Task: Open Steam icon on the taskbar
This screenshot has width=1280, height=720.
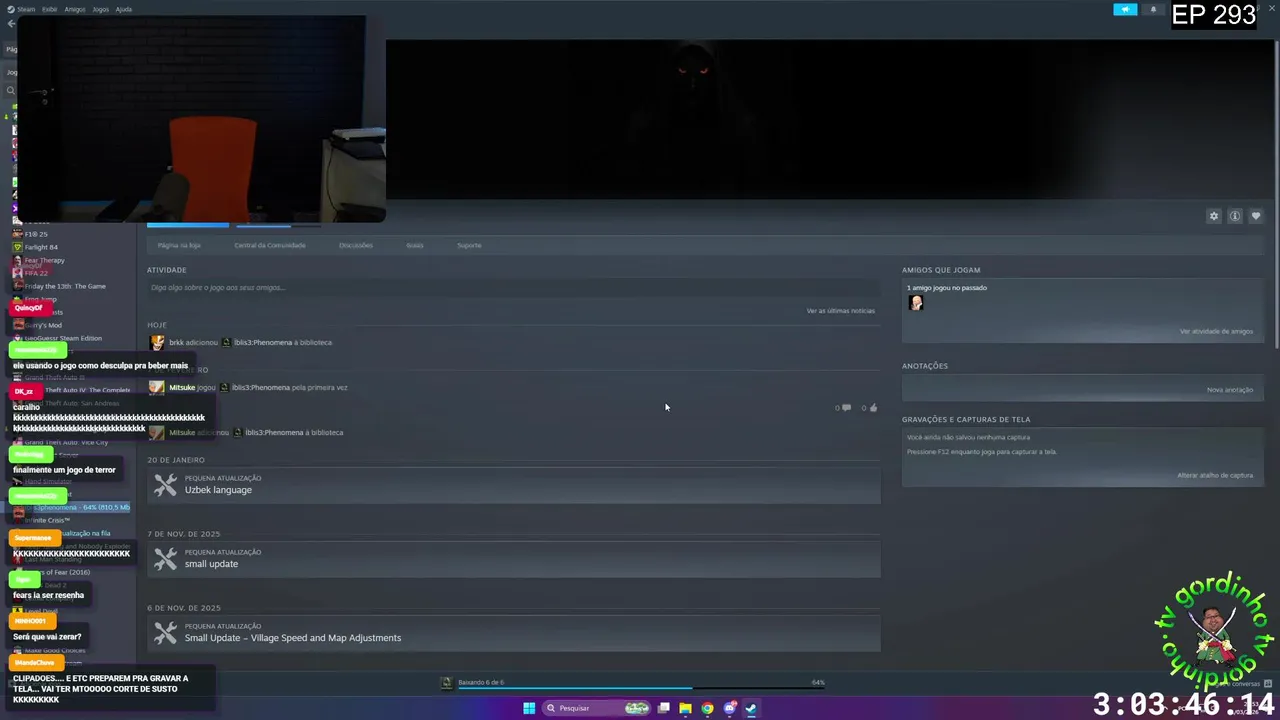Action: [751, 708]
